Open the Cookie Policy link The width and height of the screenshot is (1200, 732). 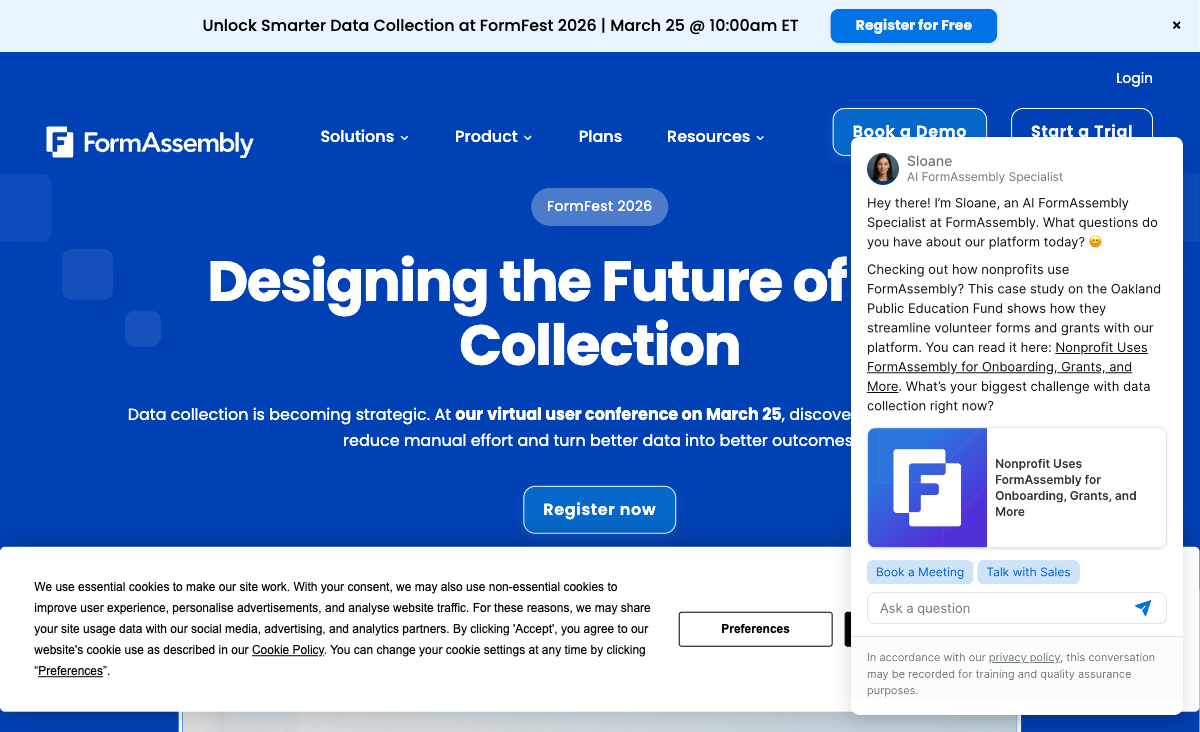(288, 650)
